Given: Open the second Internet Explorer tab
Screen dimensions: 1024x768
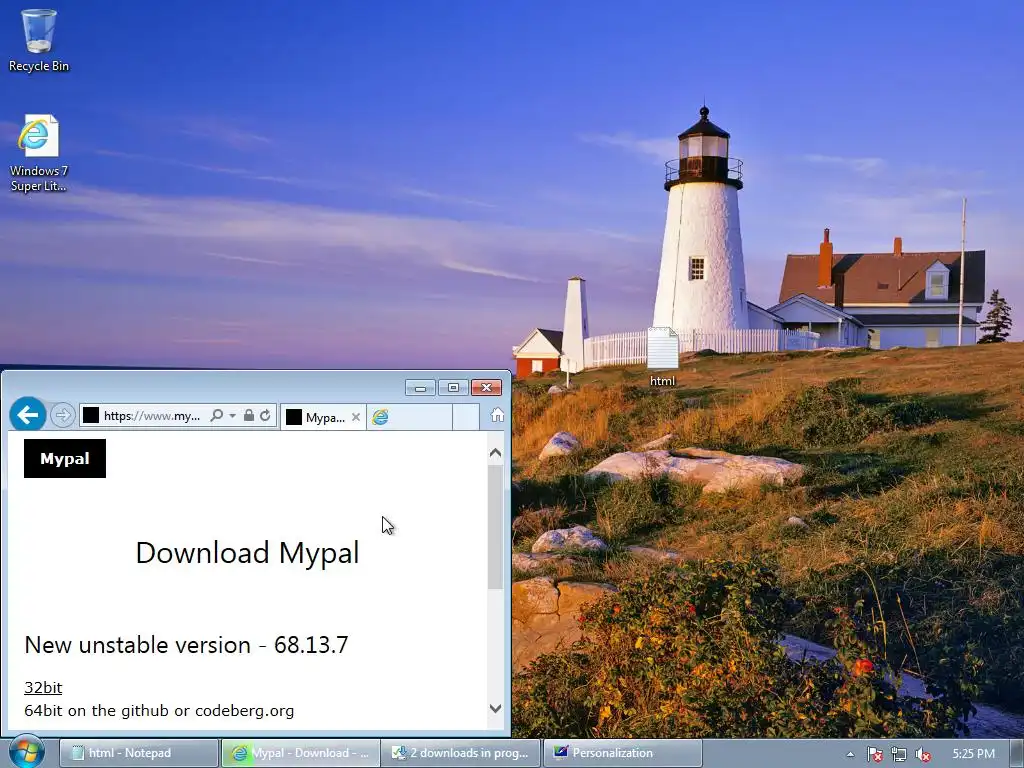Looking at the screenshot, I should pos(409,417).
